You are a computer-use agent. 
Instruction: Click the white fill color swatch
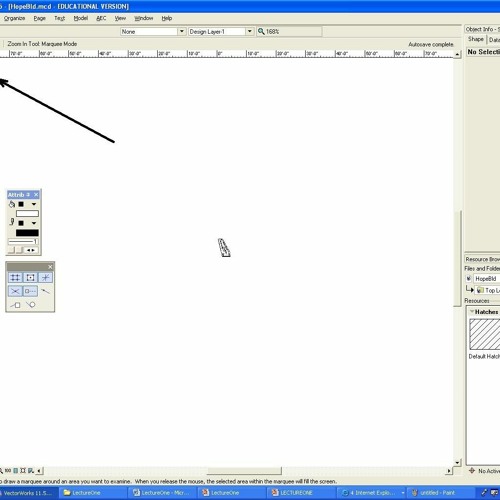(27, 214)
